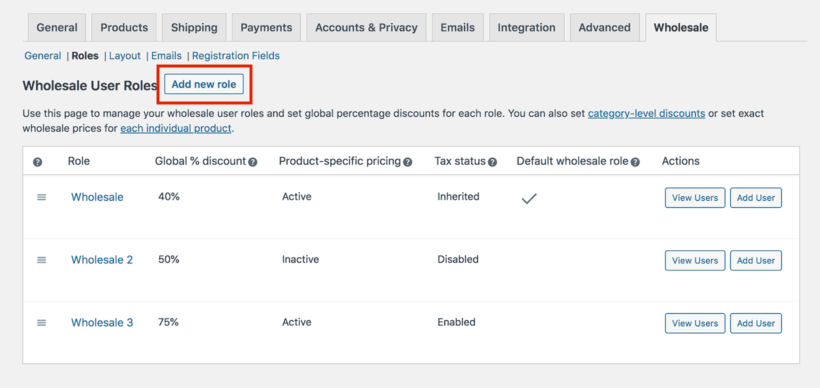Screen dimensions: 820x388
Task: Click help icon next to Global % discount
Action: click(x=253, y=162)
